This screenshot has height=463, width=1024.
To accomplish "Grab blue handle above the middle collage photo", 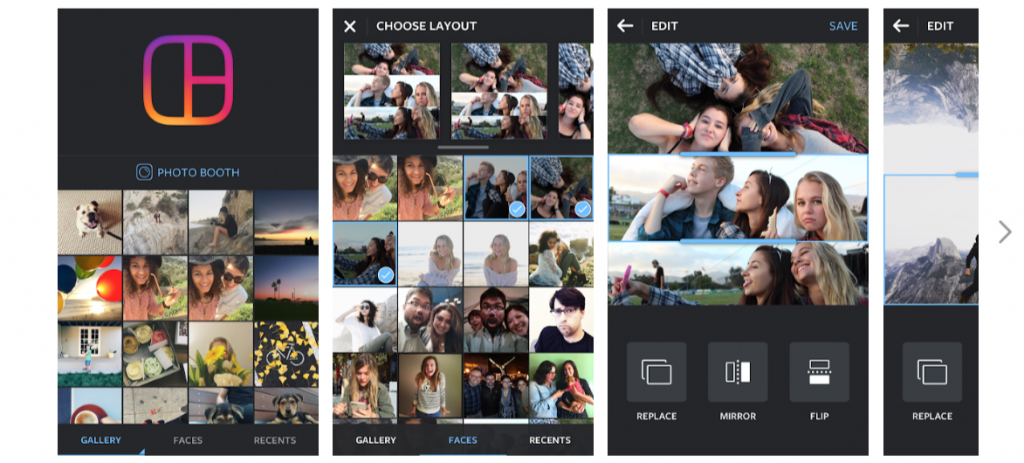I will (x=737, y=155).
